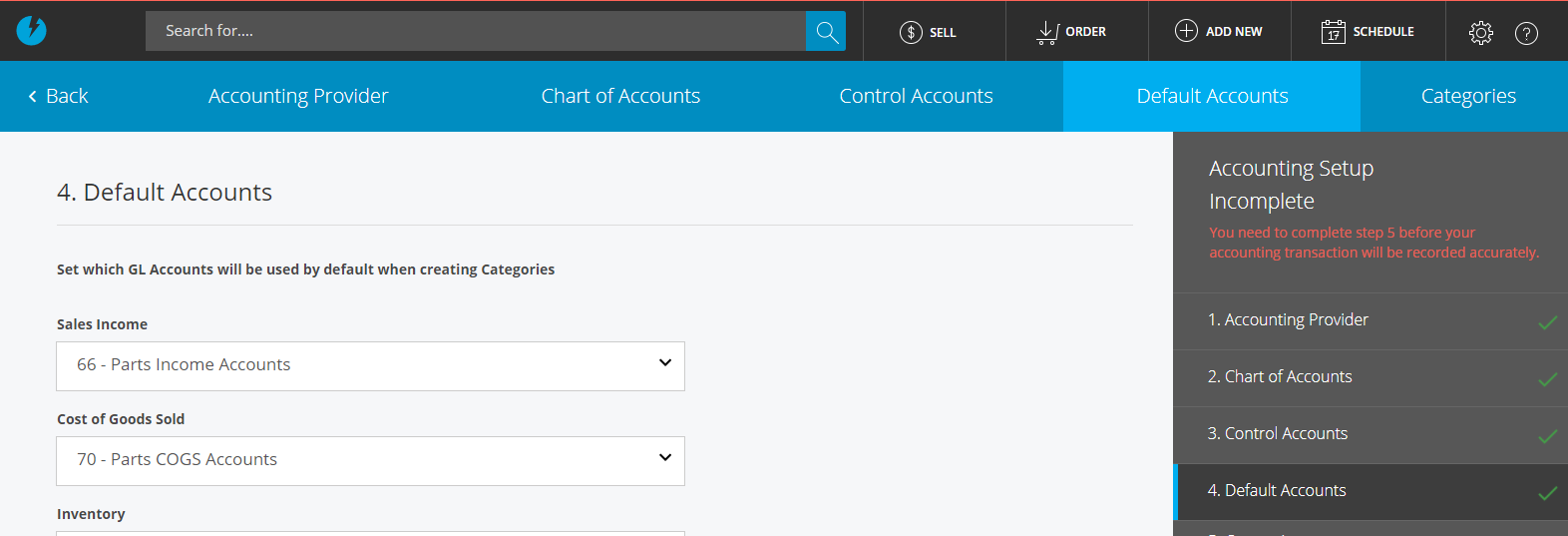The image size is (1568, 536).
Task: Go Back to previous page
Action: pos(58,96)
